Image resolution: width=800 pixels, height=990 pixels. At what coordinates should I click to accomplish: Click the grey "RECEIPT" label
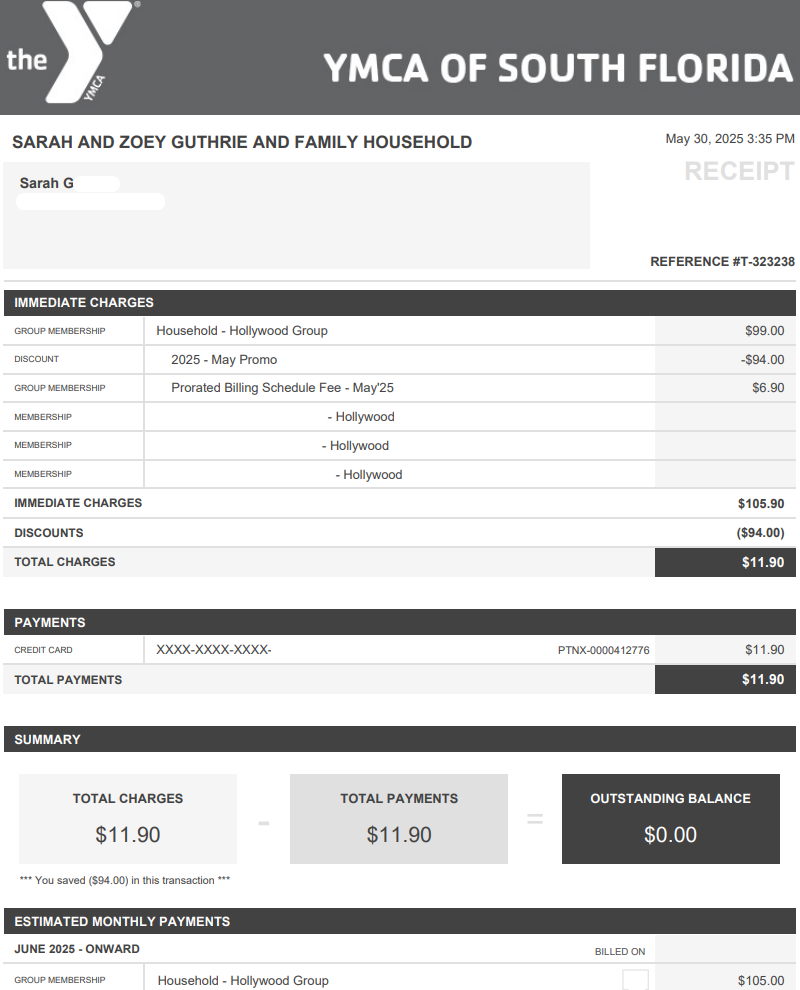tap(739, 171)
